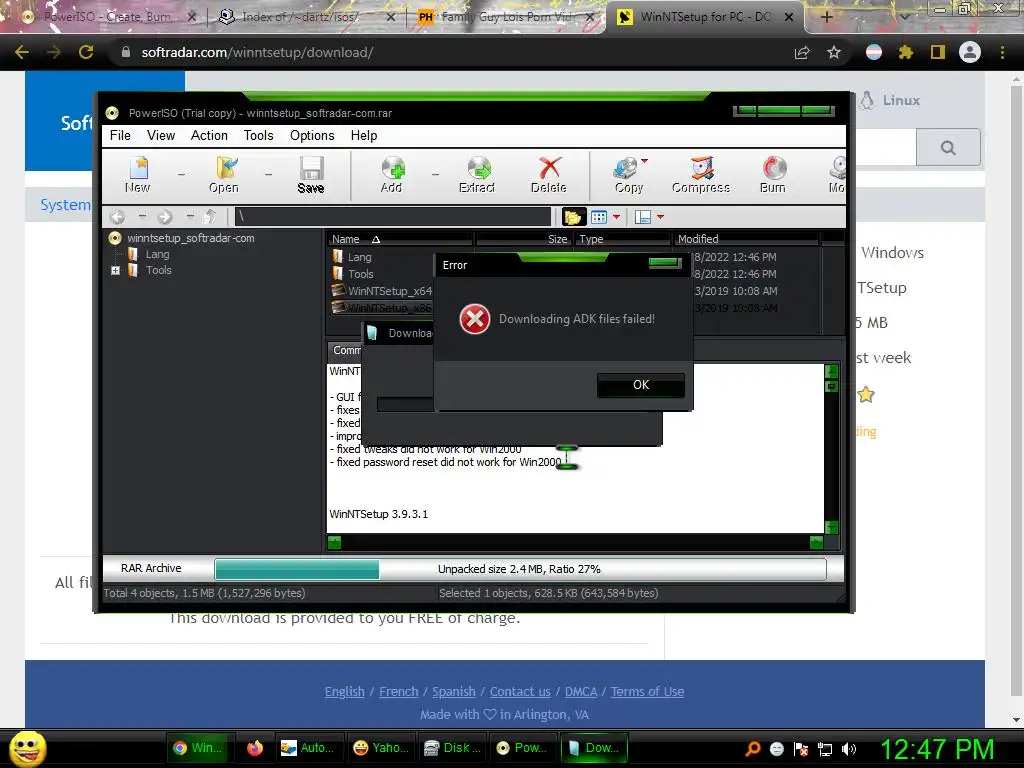1024x768 pixels.
Task: Click the Compress toolbar icon
Action: [701, 175]
